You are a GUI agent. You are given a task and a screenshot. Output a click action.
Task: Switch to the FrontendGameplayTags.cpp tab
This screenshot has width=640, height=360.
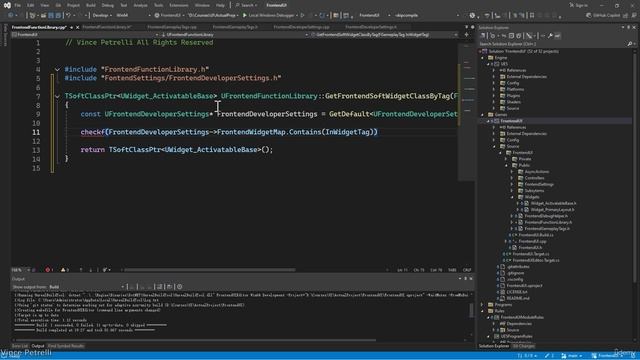coord(172,27)
